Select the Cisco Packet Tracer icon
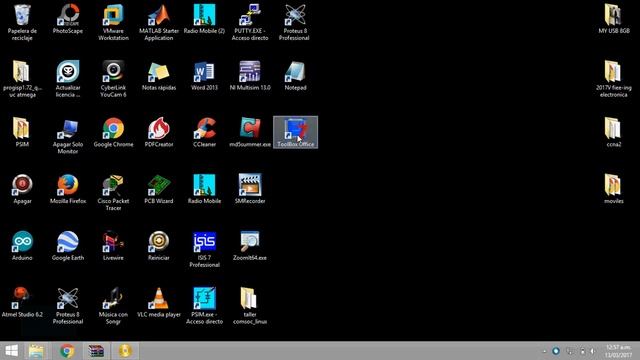 click(113, 192)
